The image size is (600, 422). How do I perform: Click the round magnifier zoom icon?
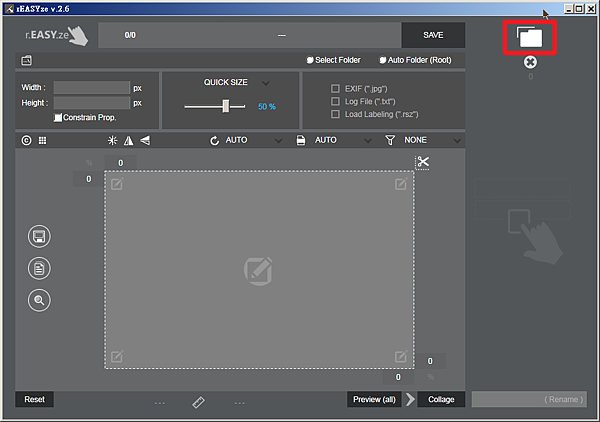pos(39,300)
